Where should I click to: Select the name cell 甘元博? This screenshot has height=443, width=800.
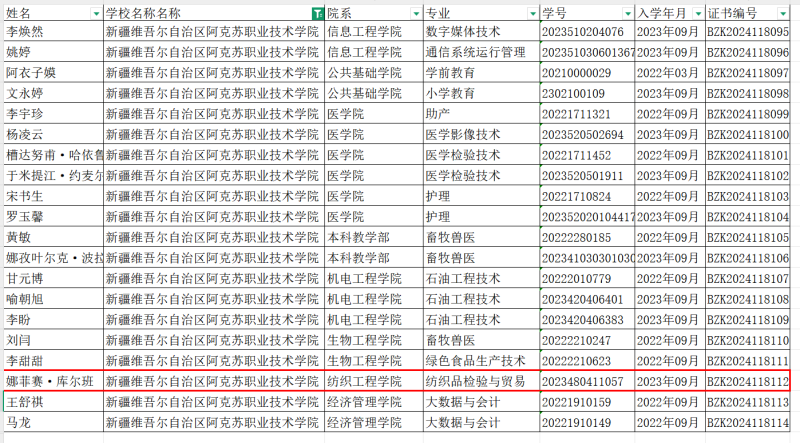coord(52,278)
